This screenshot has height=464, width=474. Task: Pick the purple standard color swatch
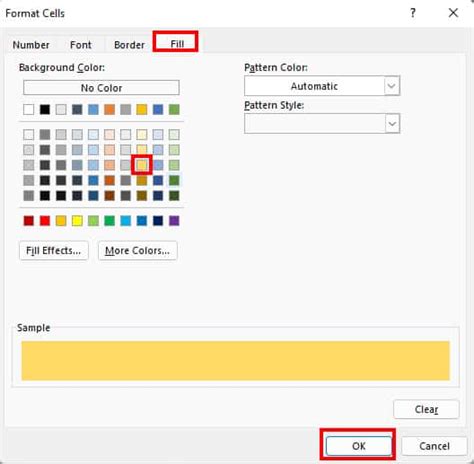pyautogui.click(x=174, y=220)
